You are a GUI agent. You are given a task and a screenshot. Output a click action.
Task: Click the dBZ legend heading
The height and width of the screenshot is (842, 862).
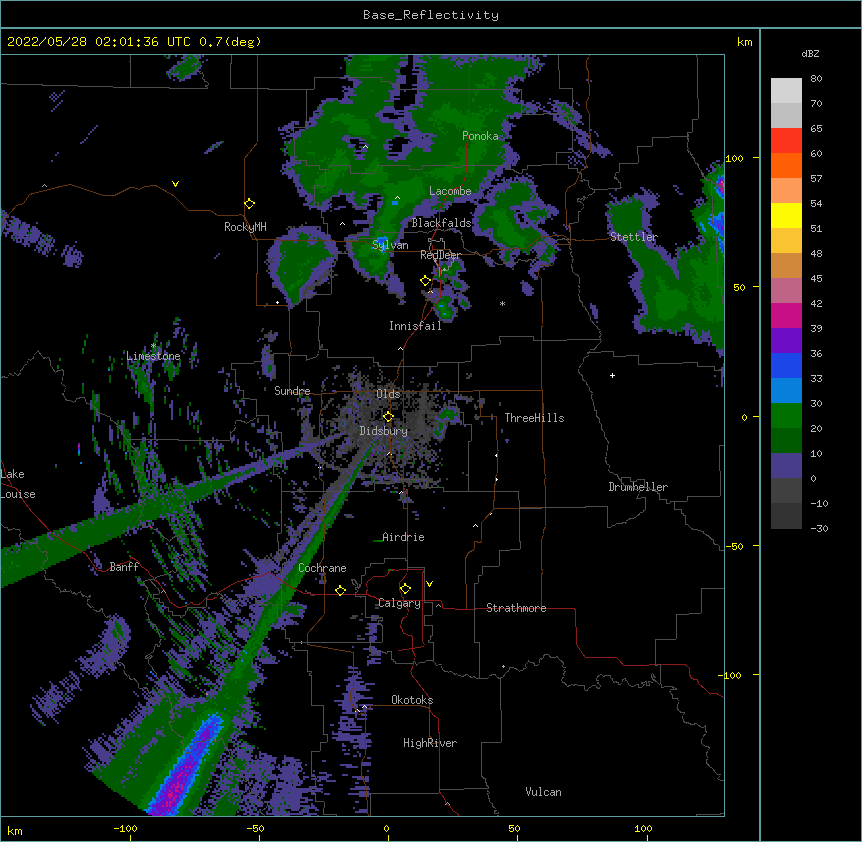point(810,53)
